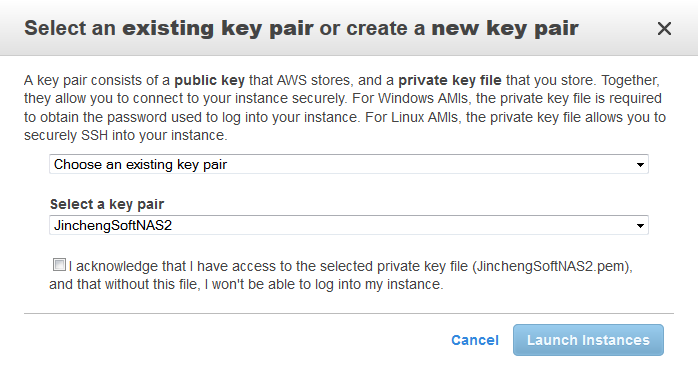Screen dimensions: 698x369
Task: Click the 'Select a key pair' label
Action: 107,204
